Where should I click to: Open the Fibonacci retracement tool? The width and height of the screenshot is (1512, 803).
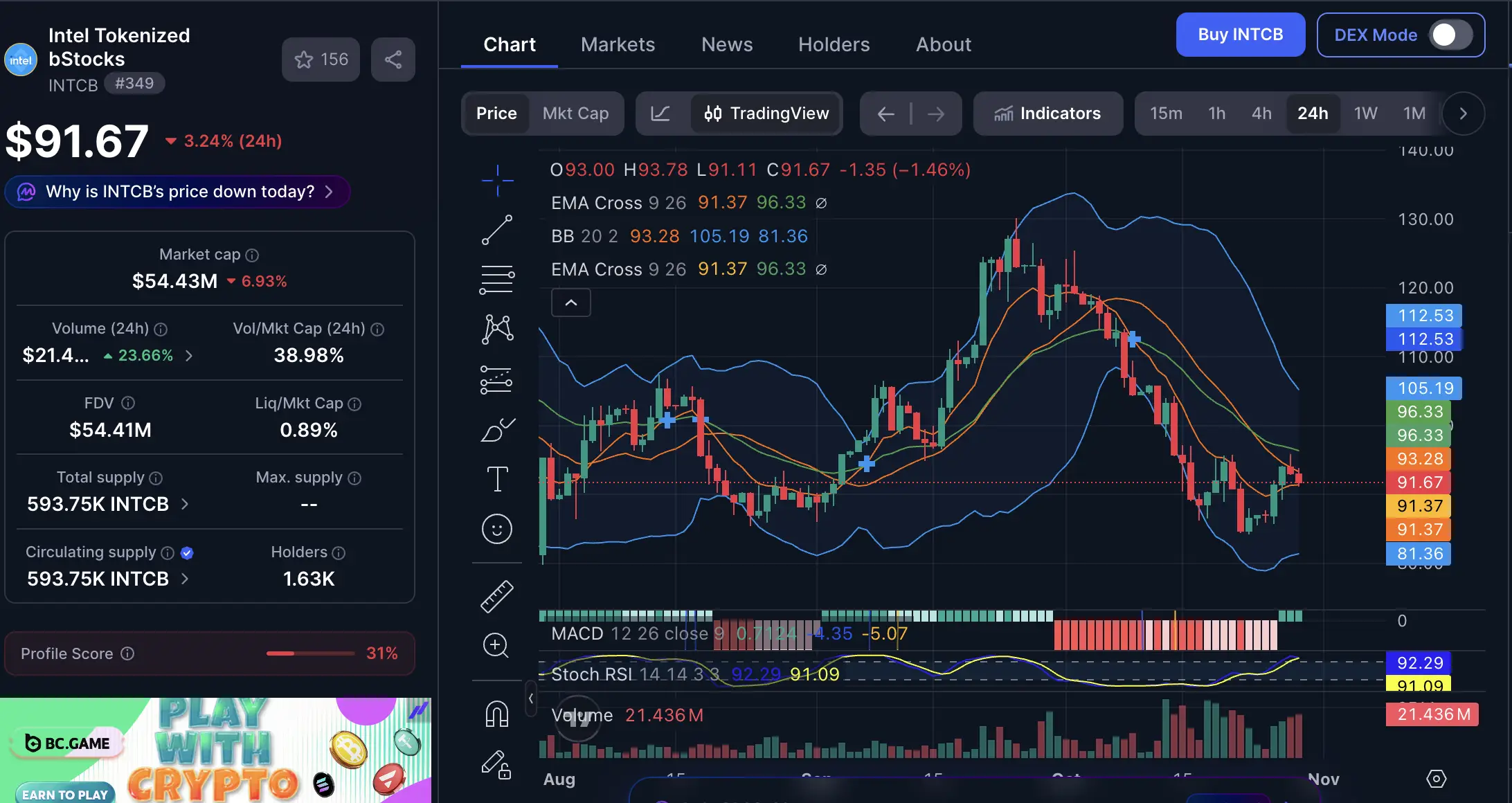pos(497,280)
